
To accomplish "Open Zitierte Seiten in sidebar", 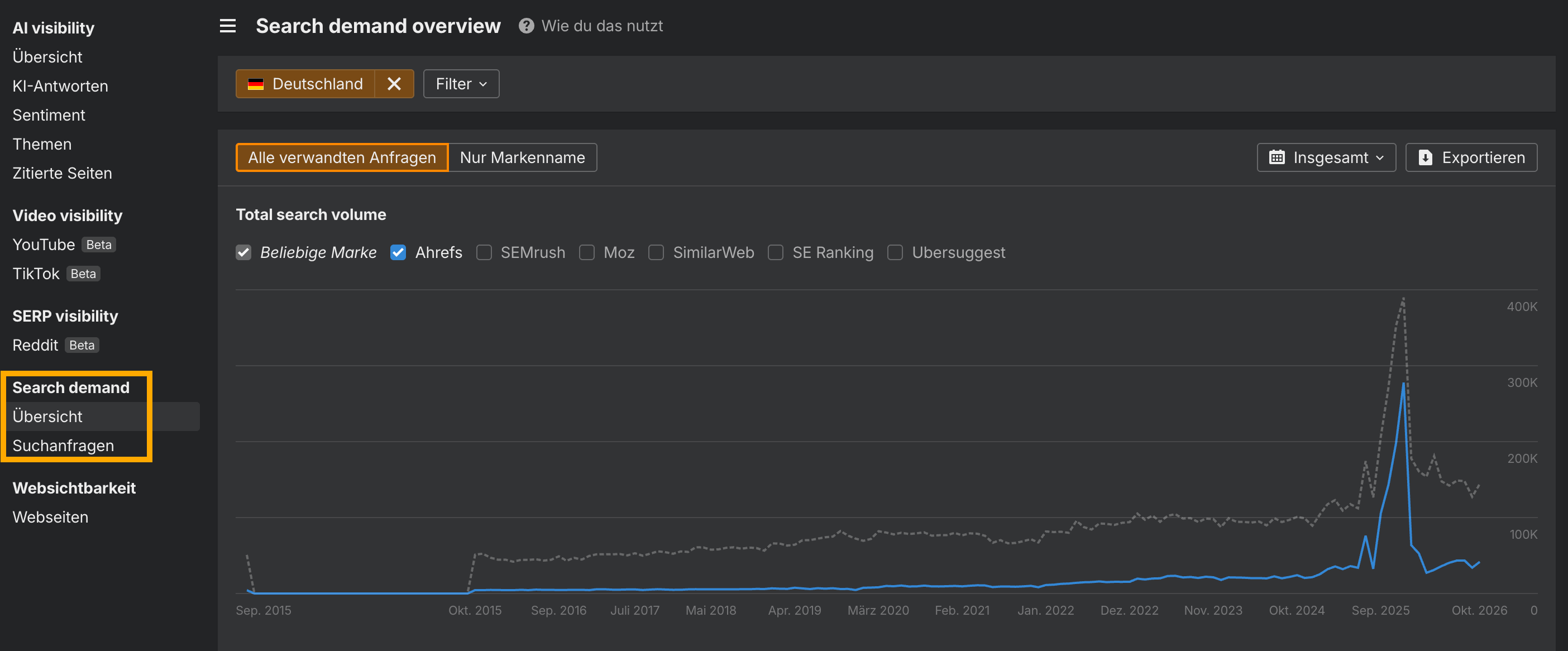I will [x=62, y=174].
